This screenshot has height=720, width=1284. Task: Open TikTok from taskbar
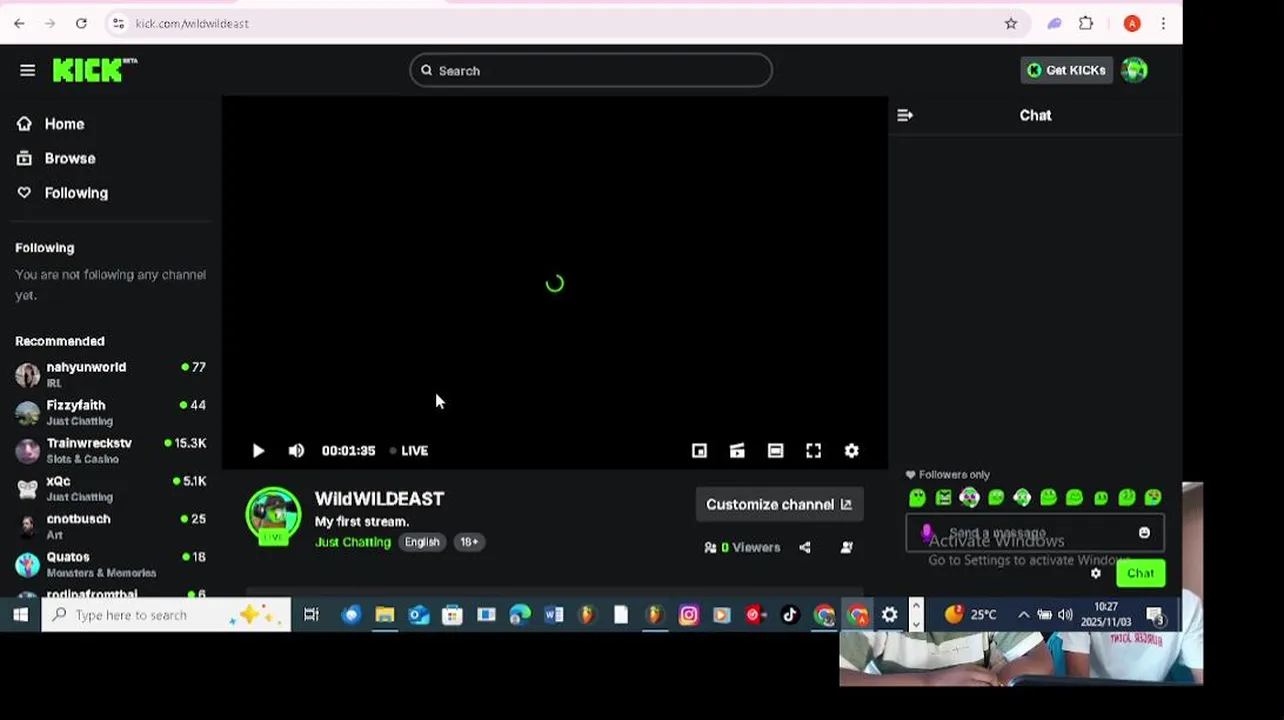tap(790, 615)
